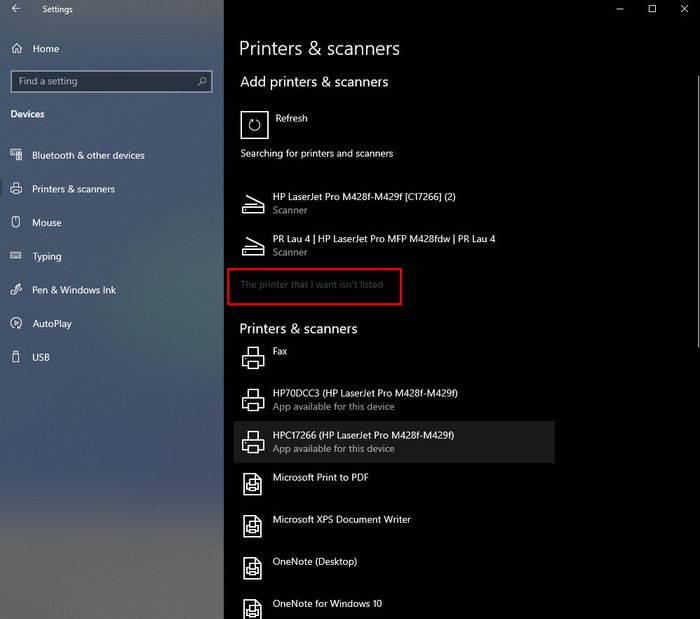
Task: Select OneNote (Desktop) printer
Action: [394, 568]
